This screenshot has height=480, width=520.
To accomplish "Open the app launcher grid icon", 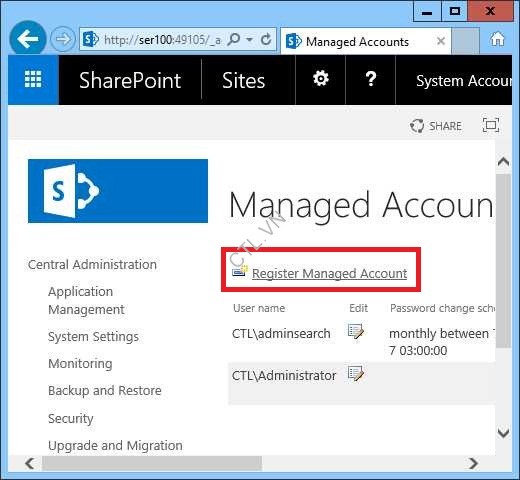I will click(x=33, y=80).
